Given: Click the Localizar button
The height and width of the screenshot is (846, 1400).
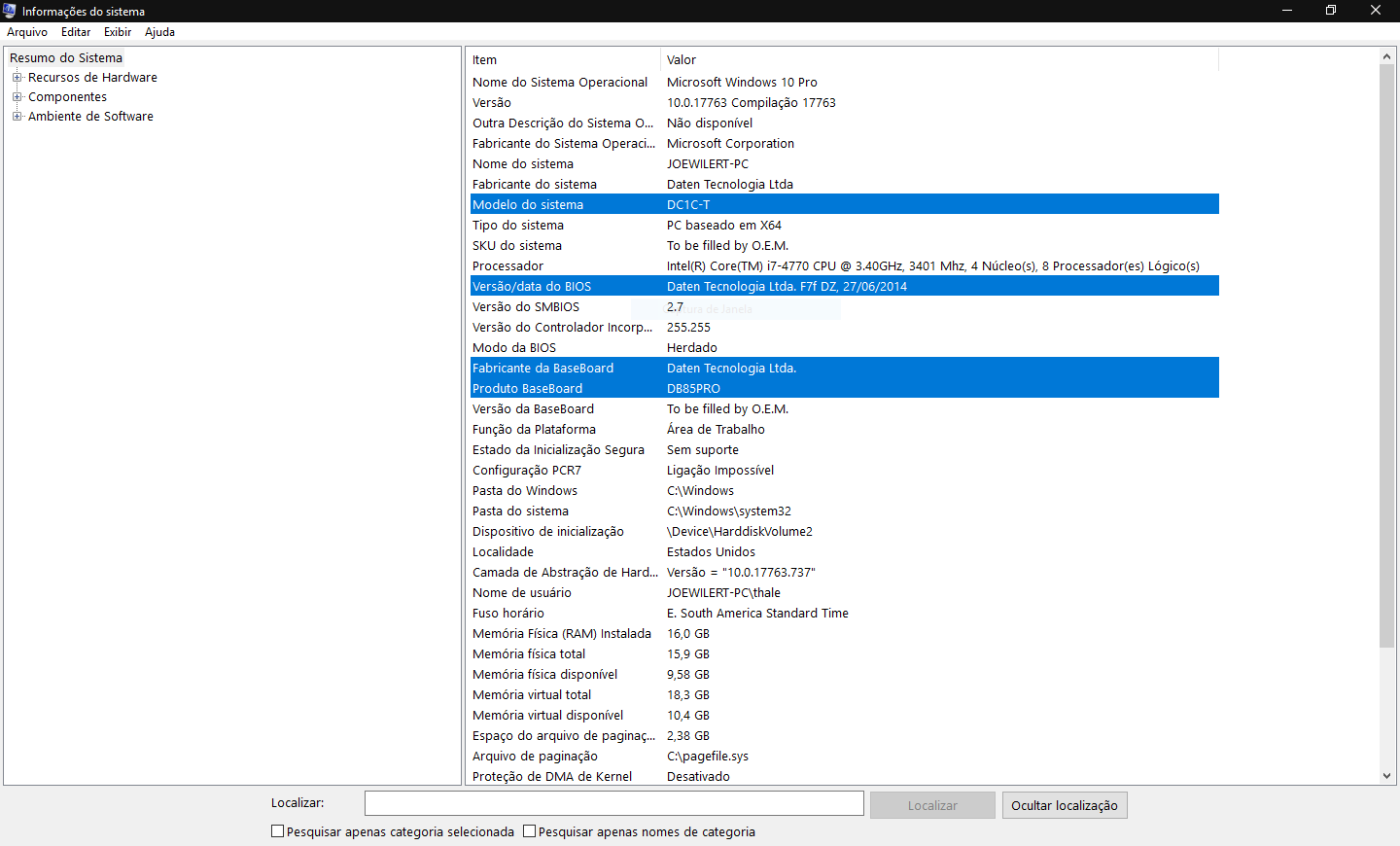Looking at the screenshot, I should point(932,805).
